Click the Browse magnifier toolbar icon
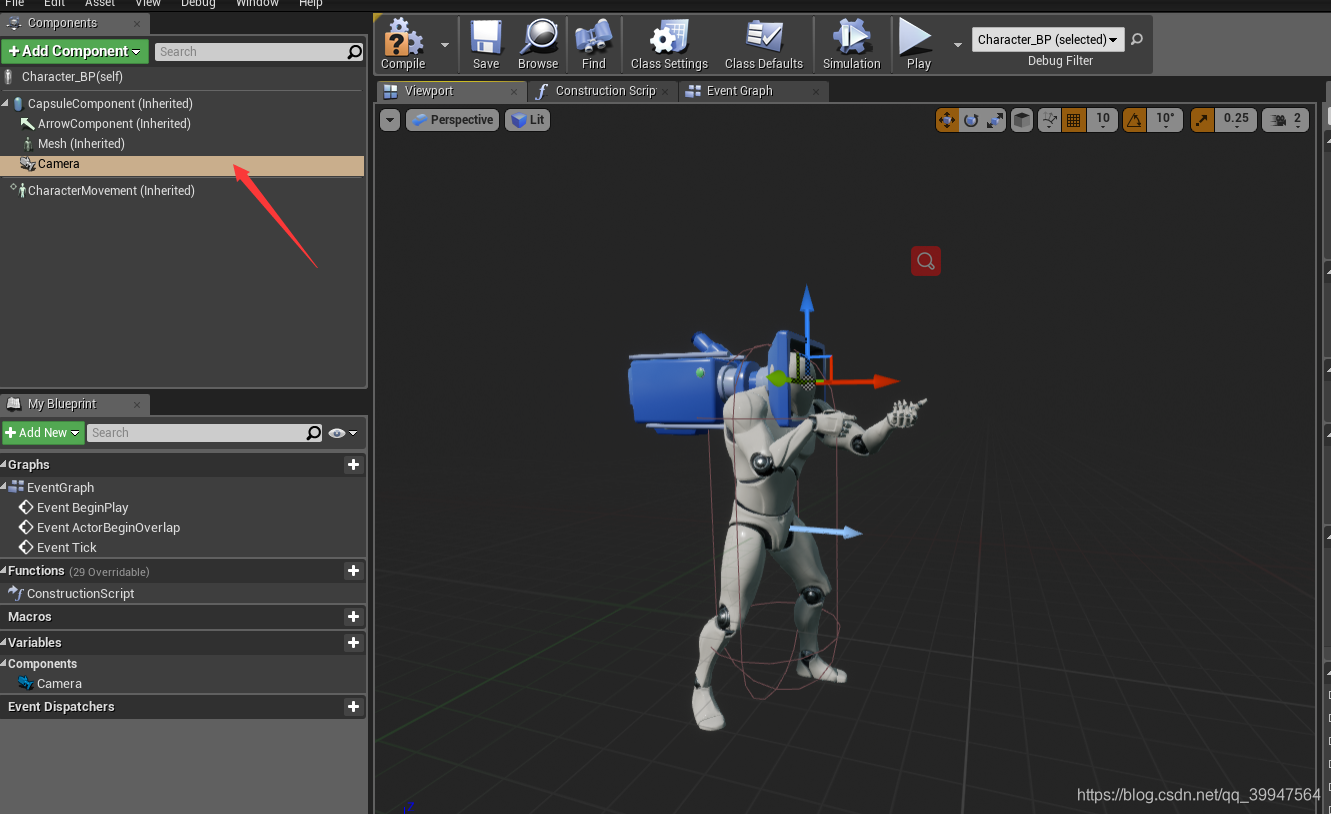This screenshot has height=814, width=1331. click(538, 45)
